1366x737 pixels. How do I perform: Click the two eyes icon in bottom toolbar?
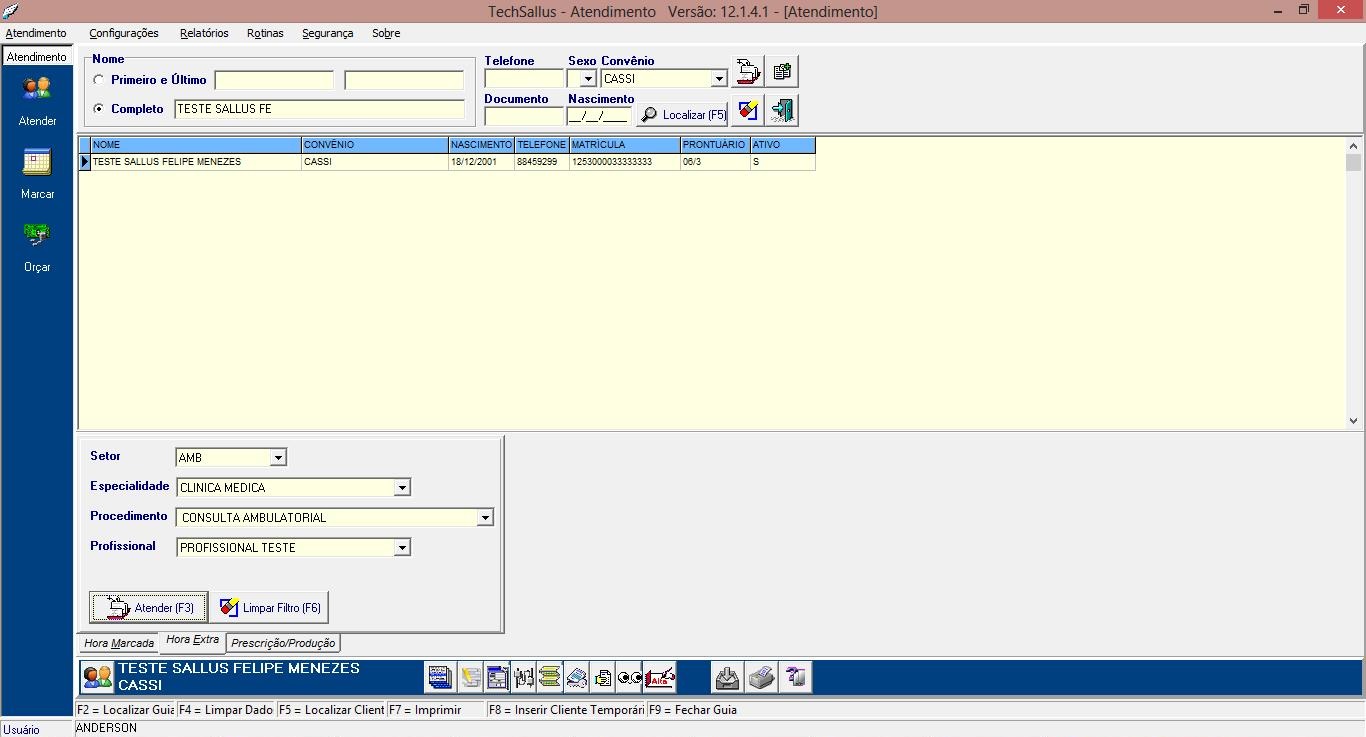[630, 678]
